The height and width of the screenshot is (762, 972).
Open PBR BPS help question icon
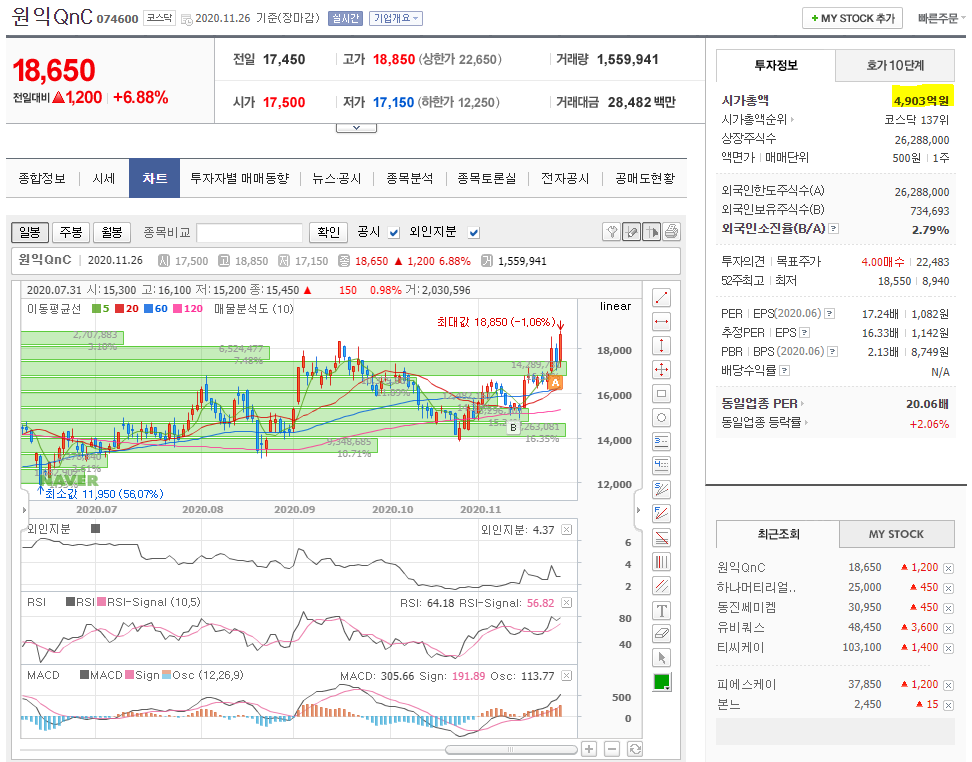(x=833, y=352)
